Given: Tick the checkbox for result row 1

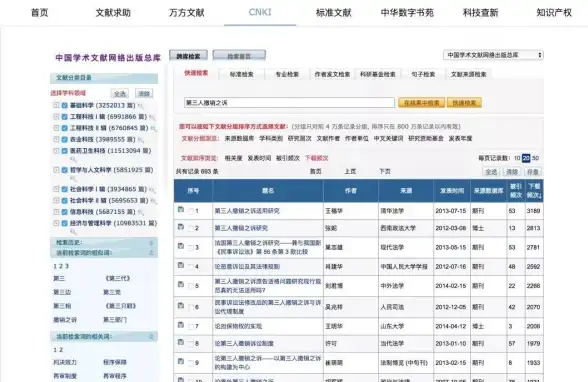Looking at the screenshot, I should point(190,211).
